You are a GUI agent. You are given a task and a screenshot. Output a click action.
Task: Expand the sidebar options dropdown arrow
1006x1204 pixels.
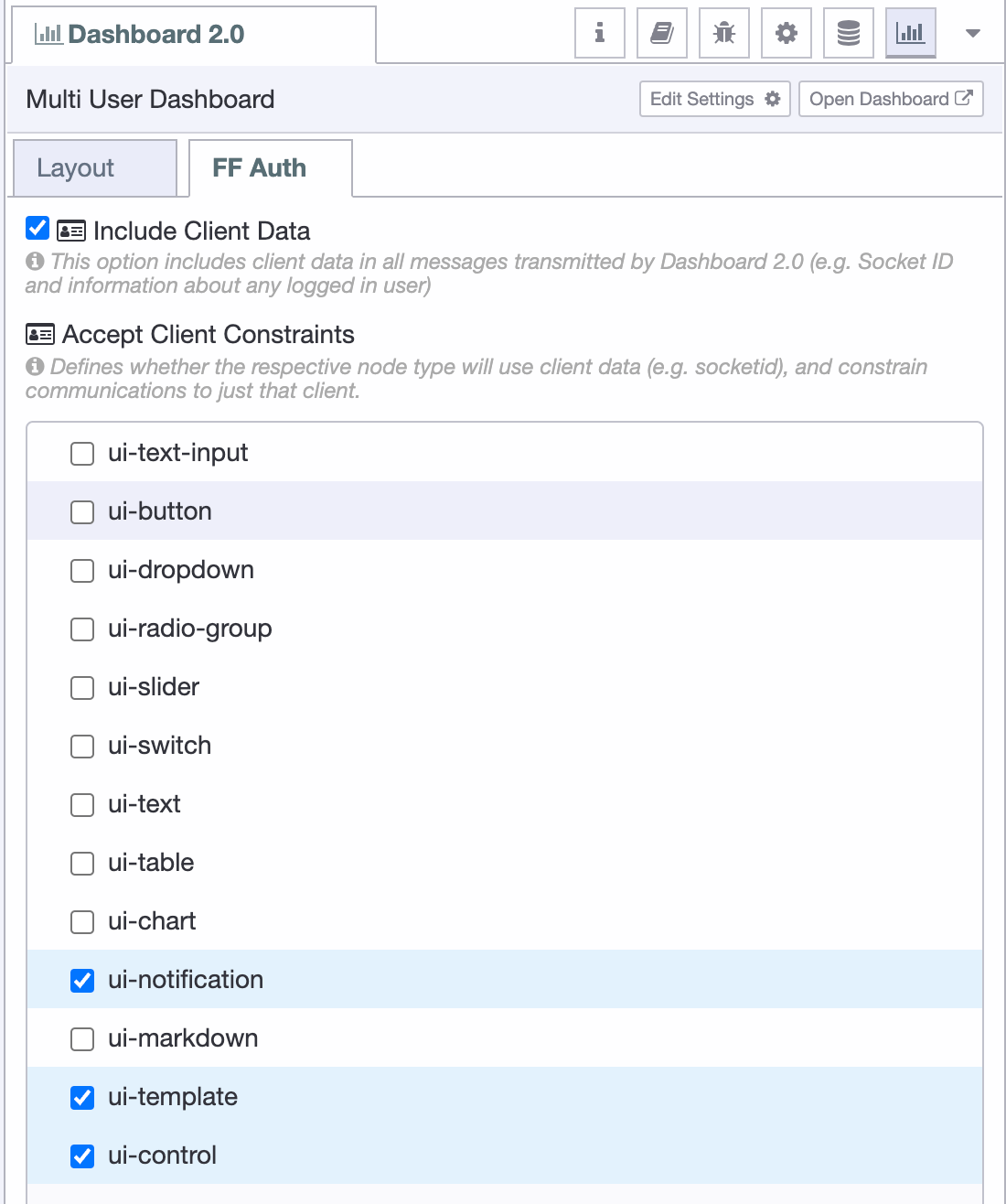[972, 32]
